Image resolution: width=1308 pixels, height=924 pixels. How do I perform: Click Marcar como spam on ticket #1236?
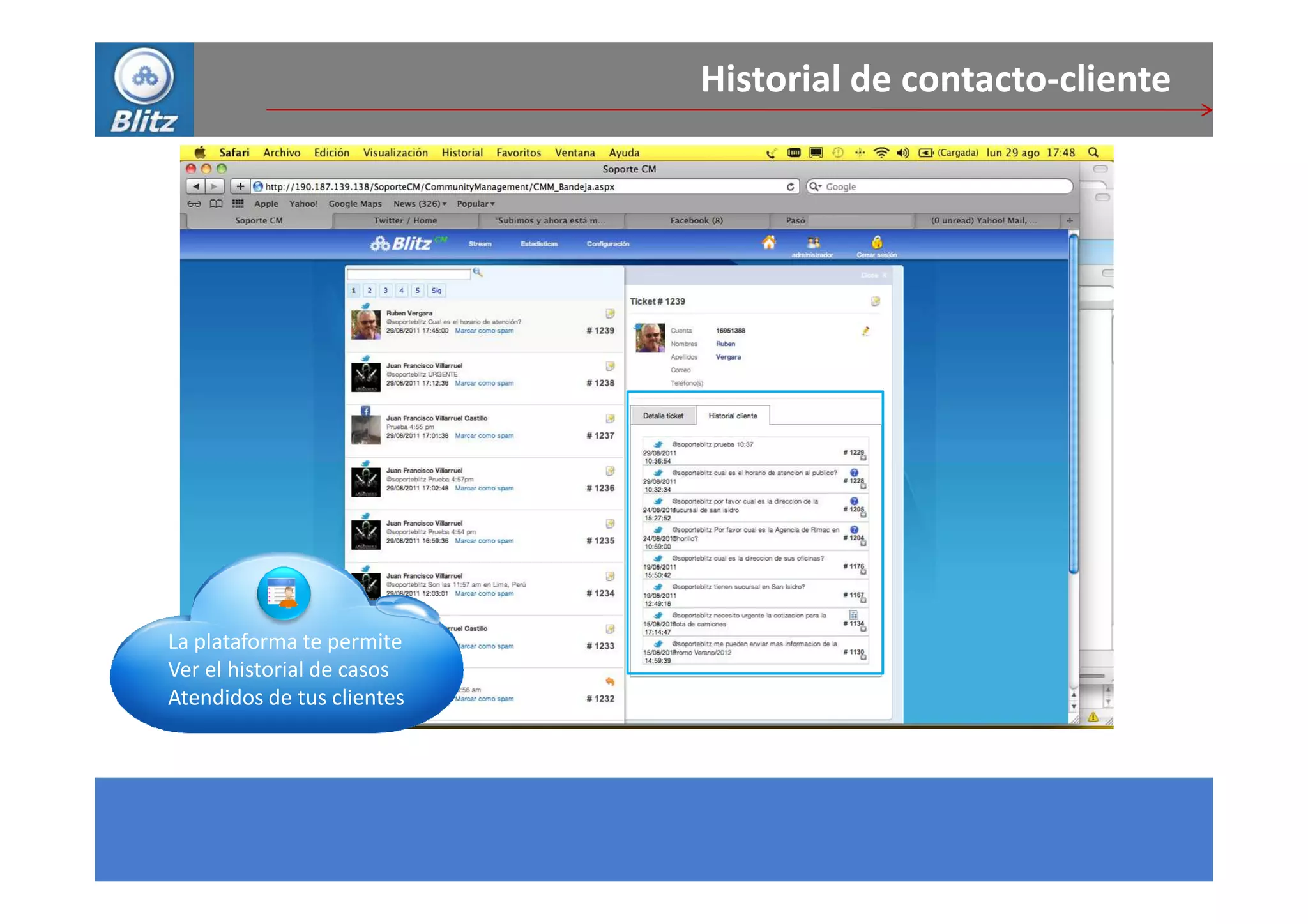coord(484,488)
